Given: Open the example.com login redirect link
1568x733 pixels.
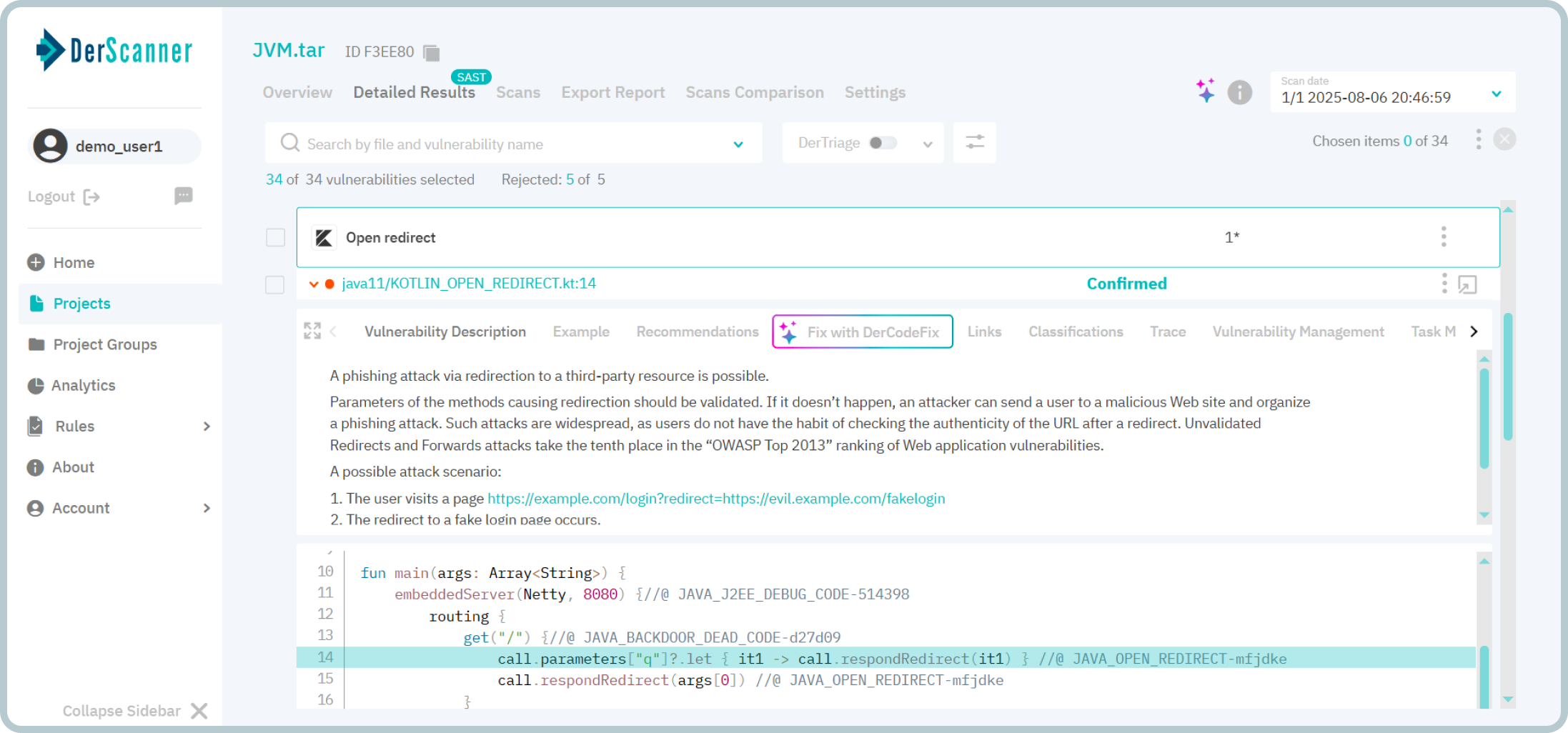Looking at the screenshot, I should coord(716,499).
